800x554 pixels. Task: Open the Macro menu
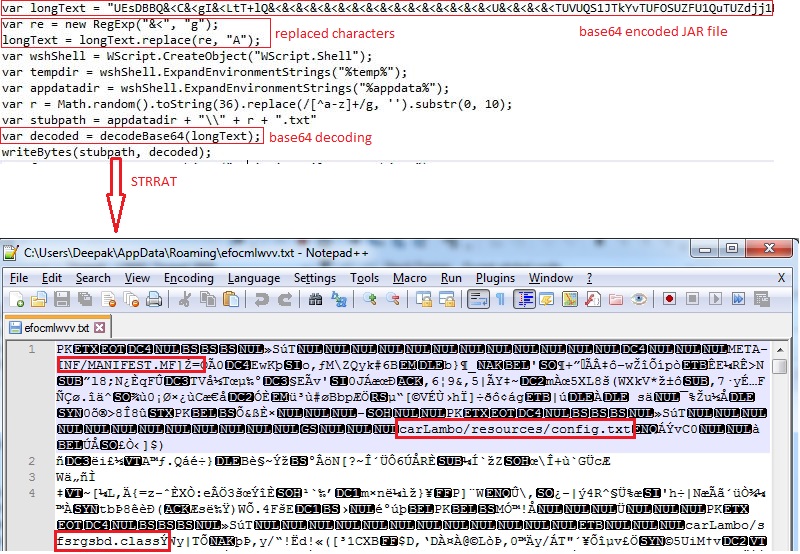[x=410, y=278]
